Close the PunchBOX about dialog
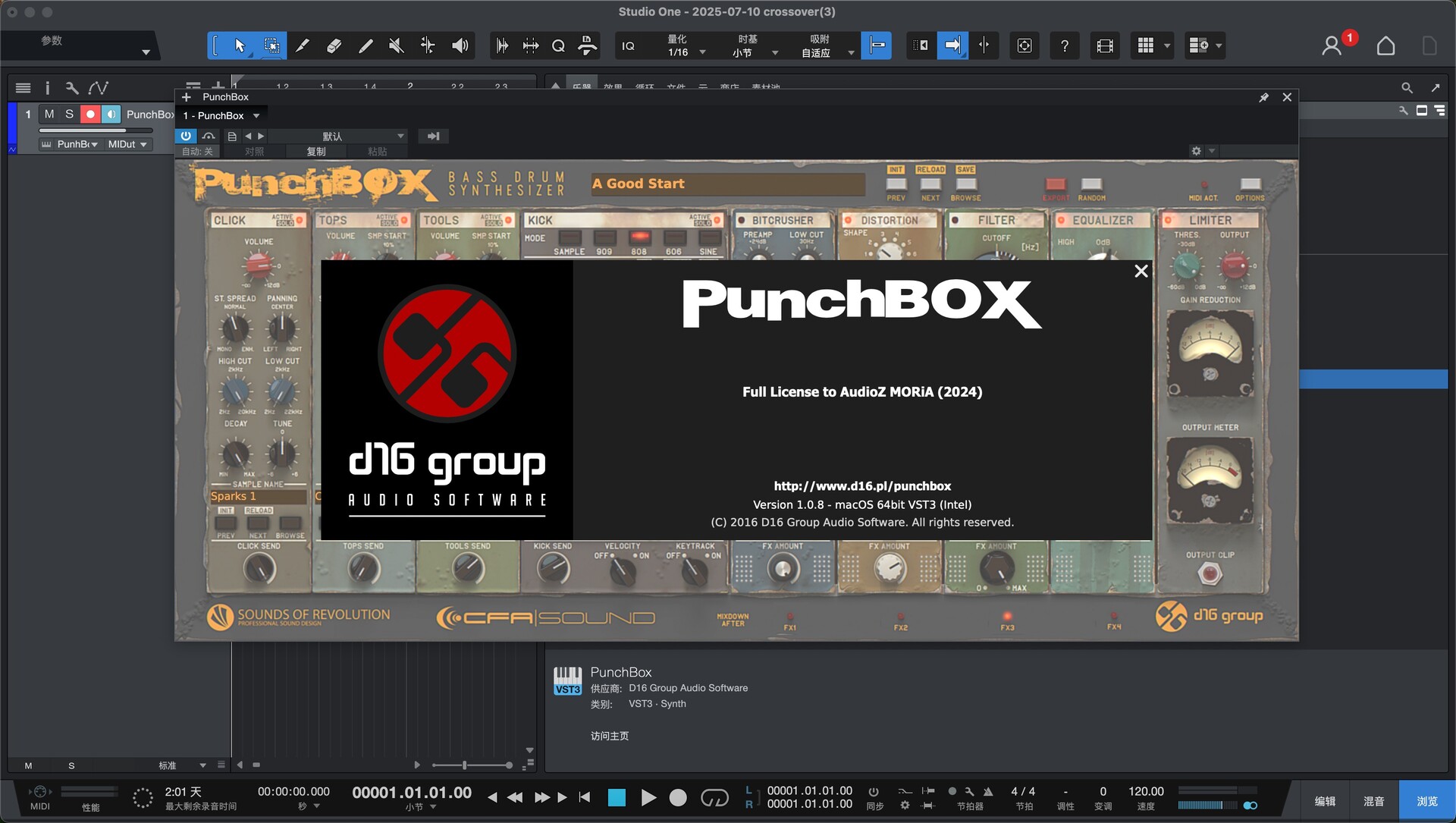 pos(1141,271)
